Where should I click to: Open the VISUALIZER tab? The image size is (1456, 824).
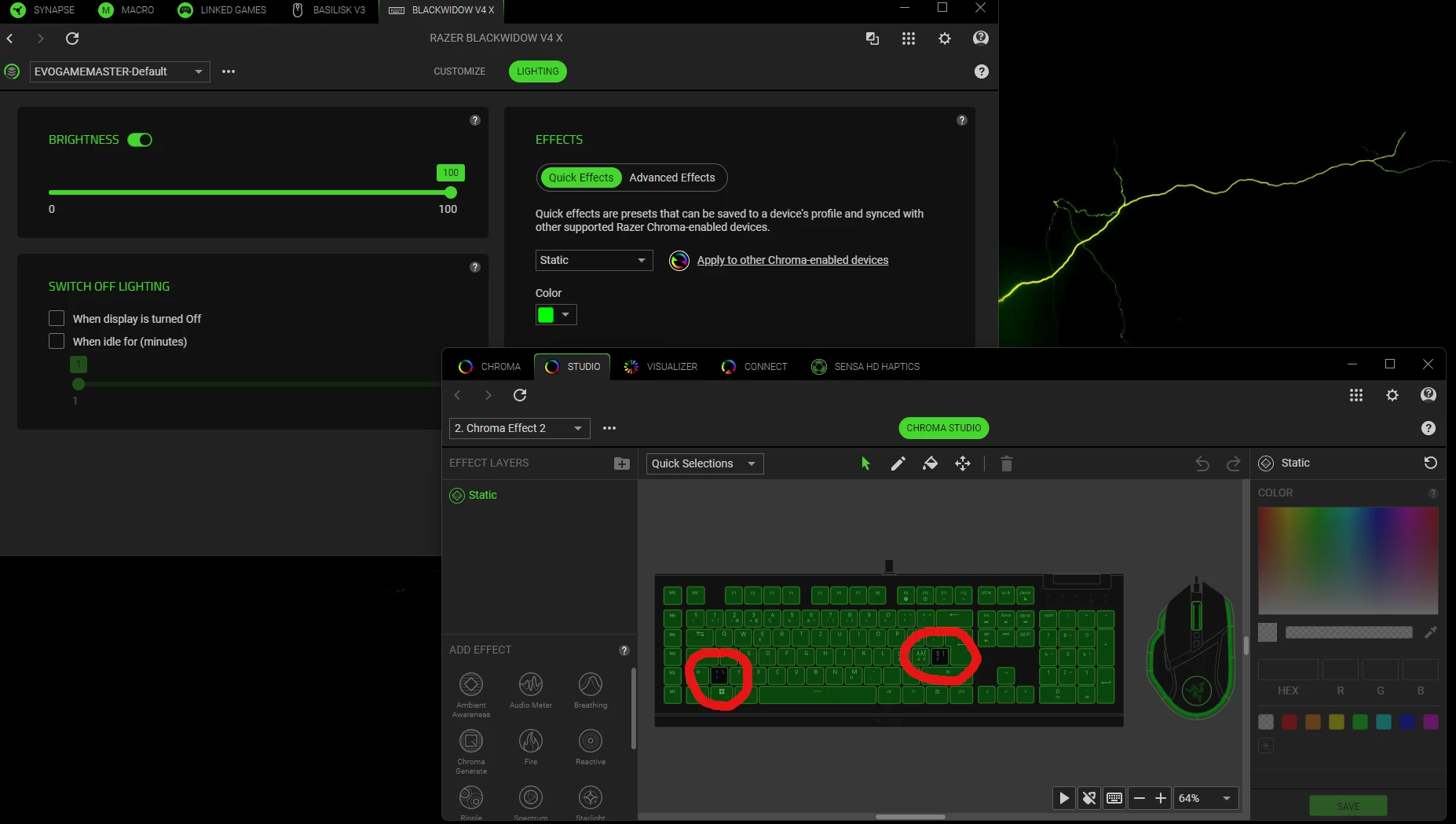tap(660, 367)
